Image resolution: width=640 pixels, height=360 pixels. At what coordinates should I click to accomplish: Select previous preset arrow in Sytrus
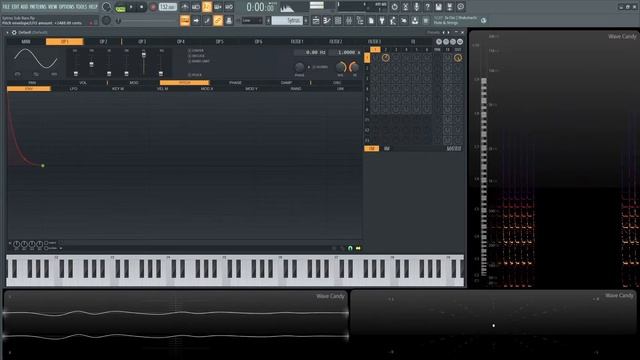pyautogui.click(x=444, y=32)
